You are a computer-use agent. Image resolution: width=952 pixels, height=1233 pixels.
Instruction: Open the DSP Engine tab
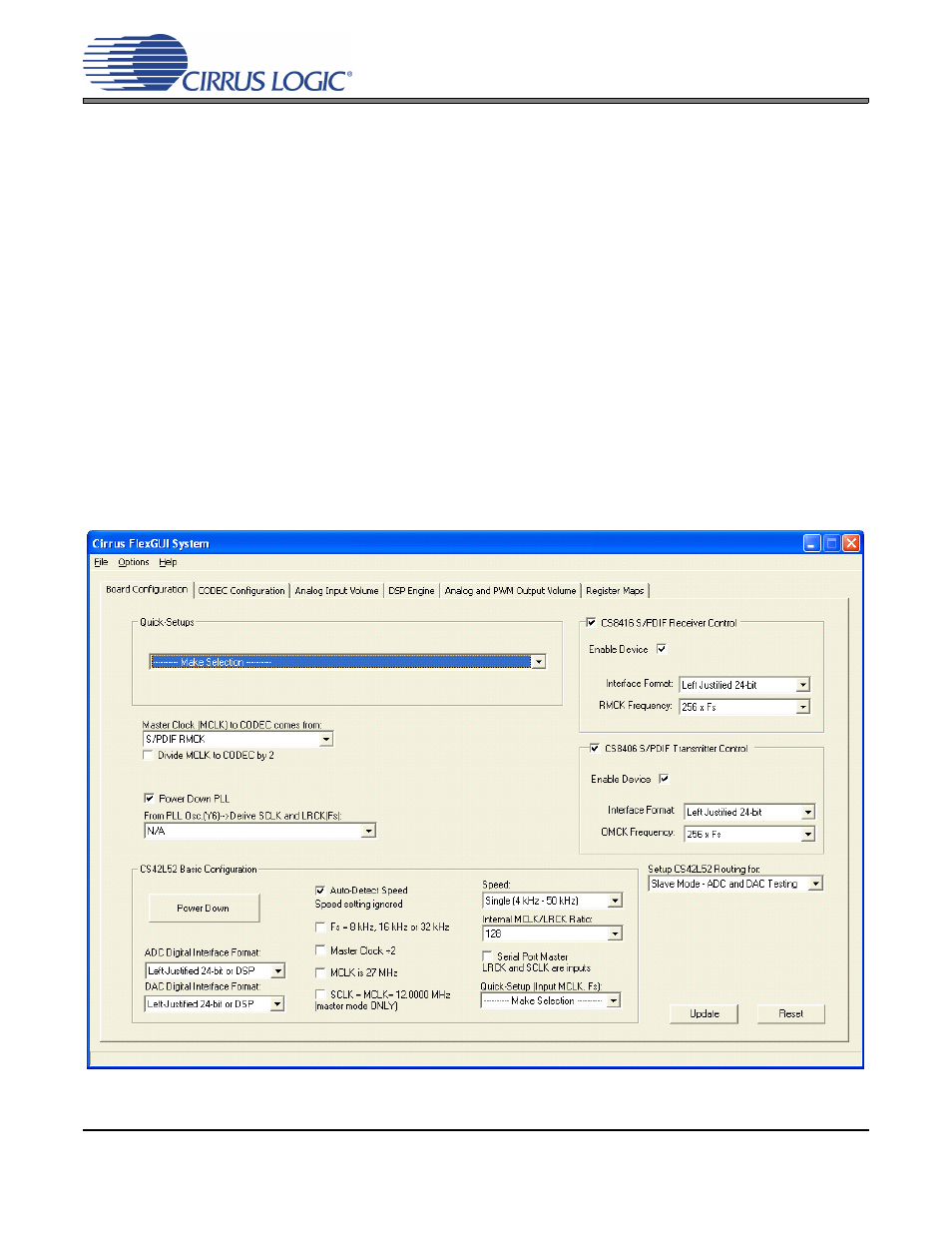point(411,591)
